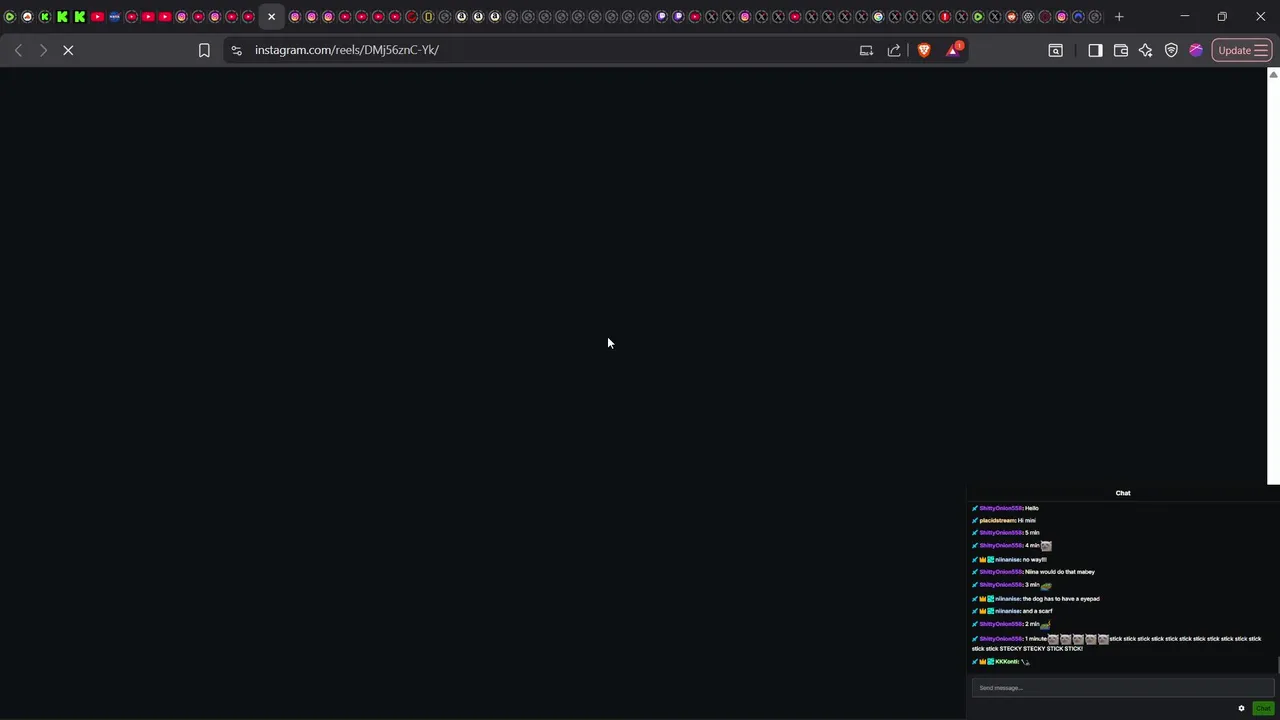The height and width of the screenshot is (720, 1280).
Task: Click the page scrollbar up arrow
Action: (1273, 75)
